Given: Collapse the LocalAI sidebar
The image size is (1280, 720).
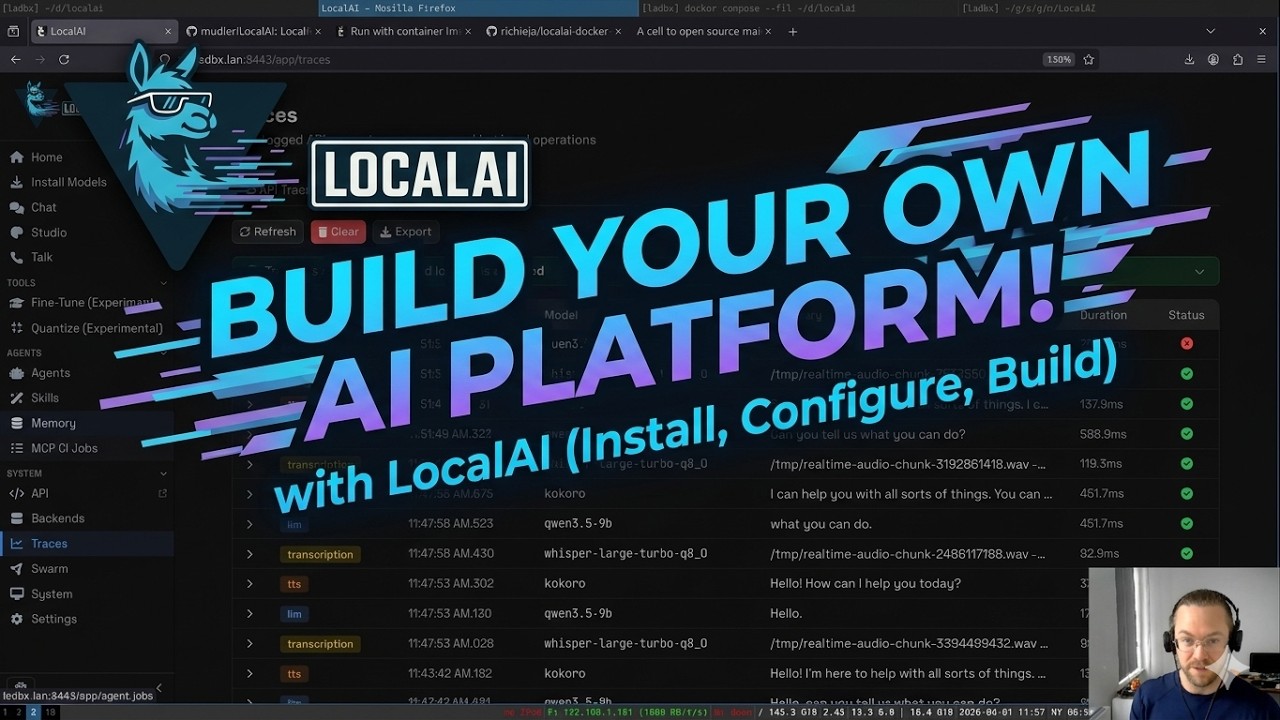Looking at the screenshot, I should pyautogui.click(x=159, y=688).
